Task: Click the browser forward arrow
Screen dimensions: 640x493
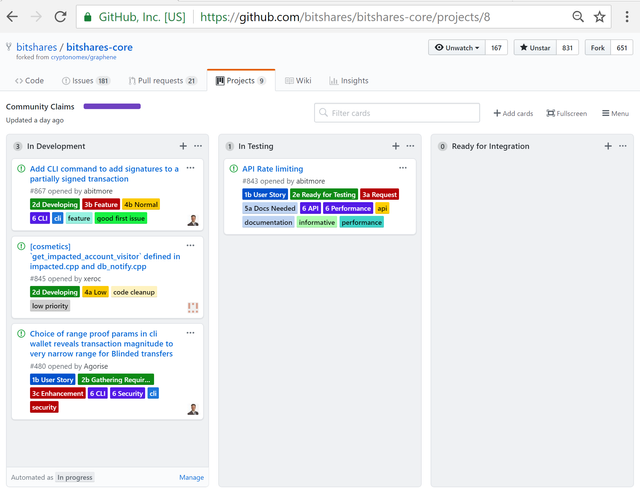Action: pos(36,17)
